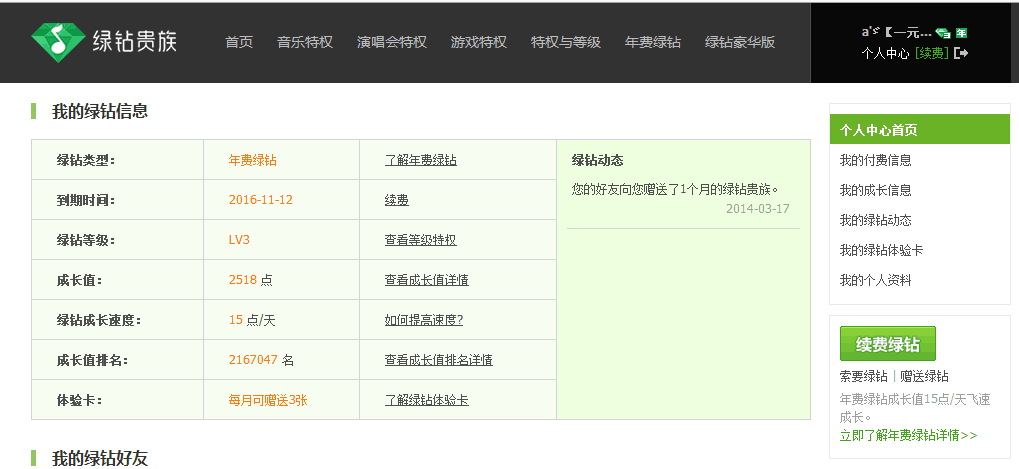Open the 游戏特权 nav item
The width and height of the screenshot is (1019, 469).
[479, 42]
